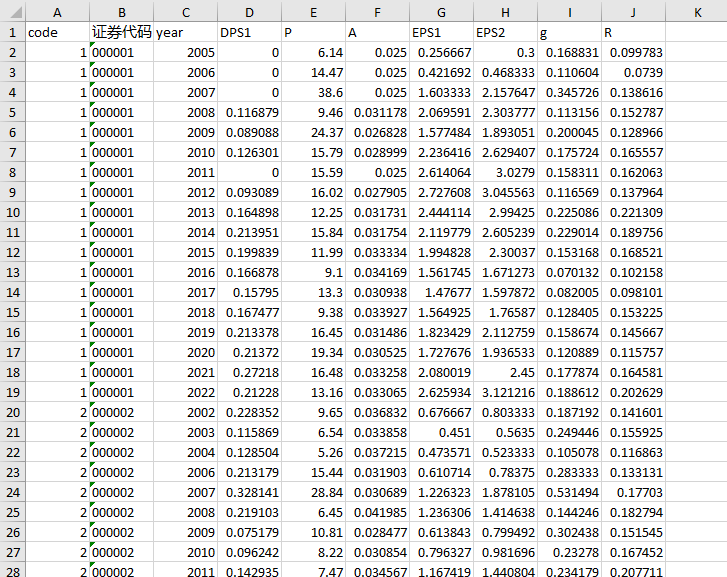
Task: Select price cell 24.37
Action: pyautogui.click(x=313, y=132)
